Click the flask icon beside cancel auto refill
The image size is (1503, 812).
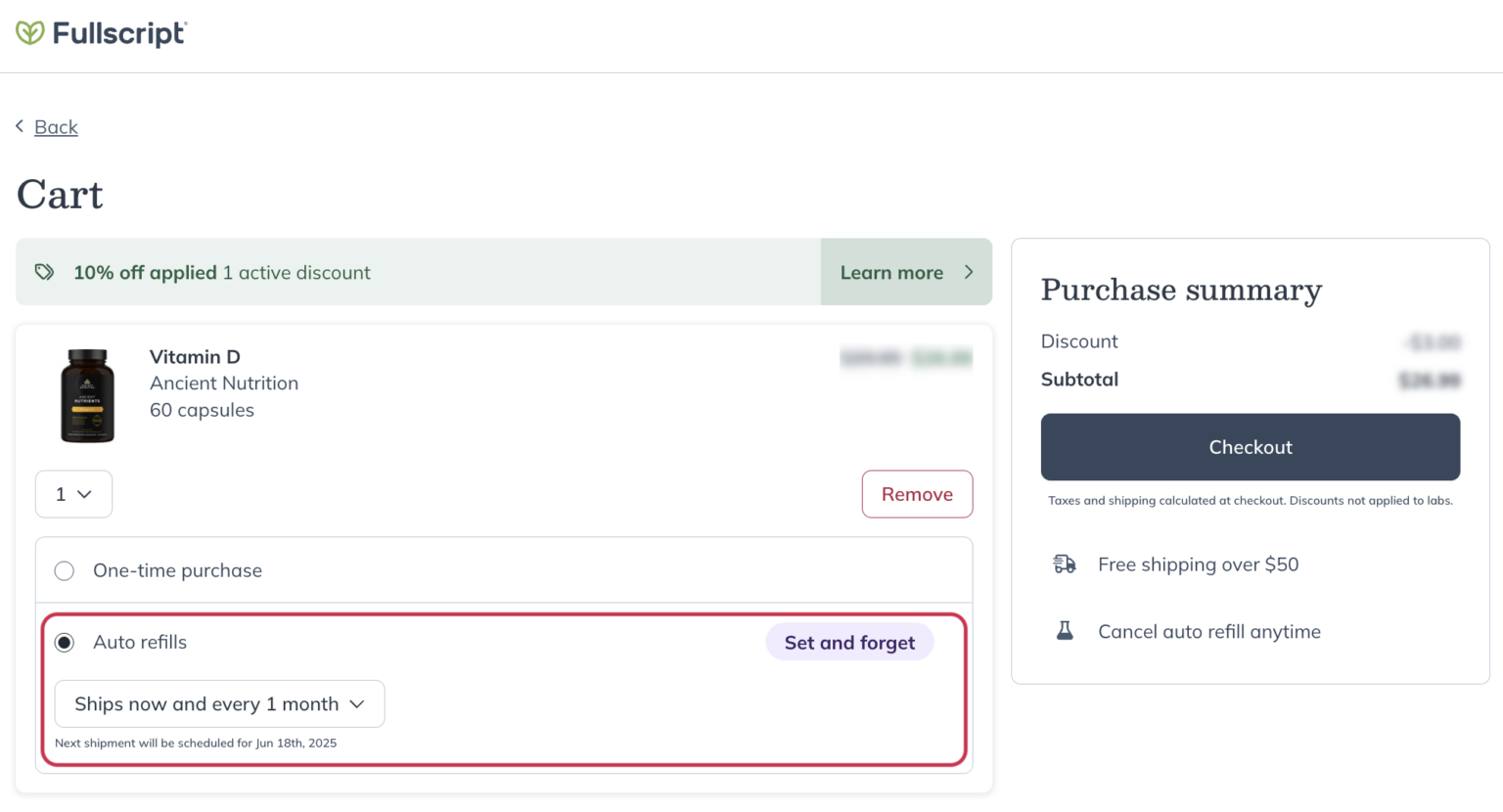[1064, 631]
